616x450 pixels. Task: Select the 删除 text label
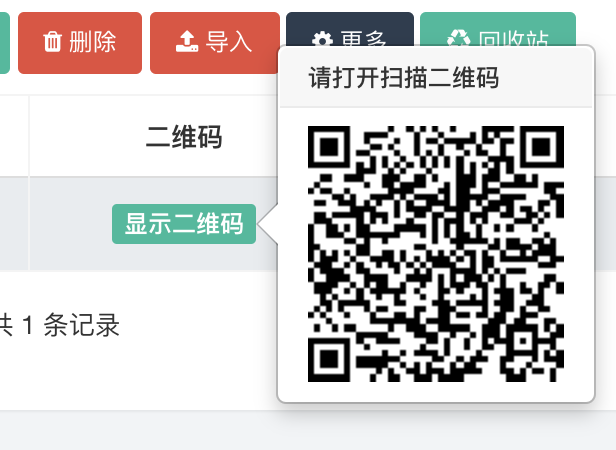pyautogui.click(x=93, y=42)
